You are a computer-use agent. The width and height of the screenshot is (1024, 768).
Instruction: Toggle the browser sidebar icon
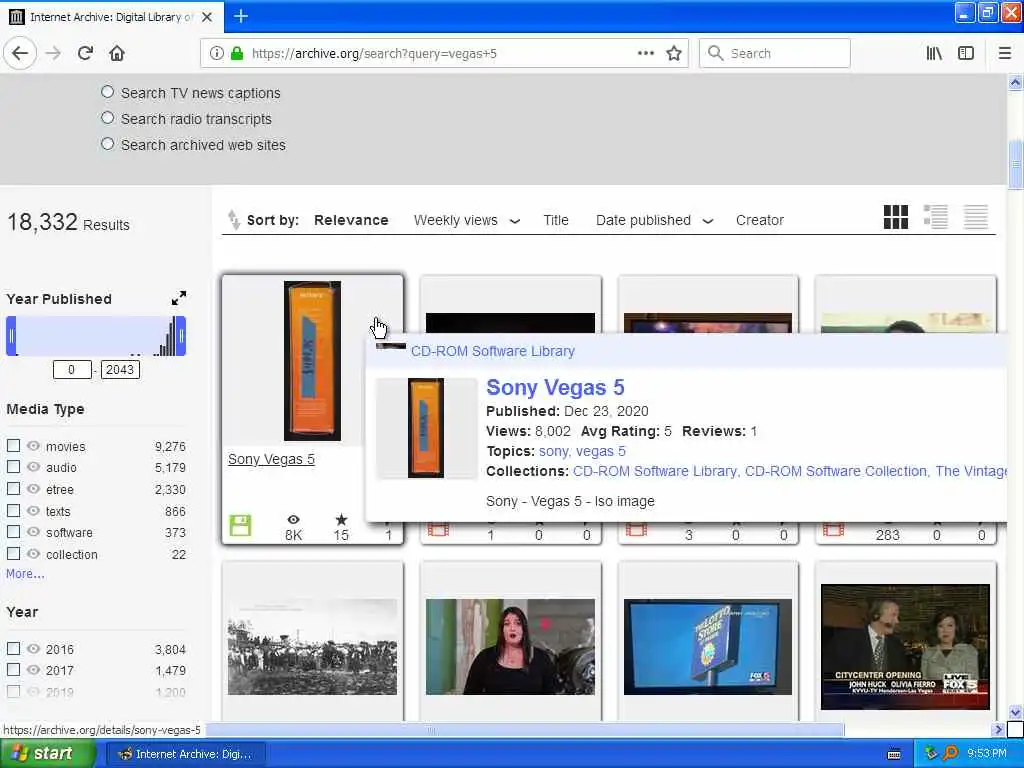(966, 54)
